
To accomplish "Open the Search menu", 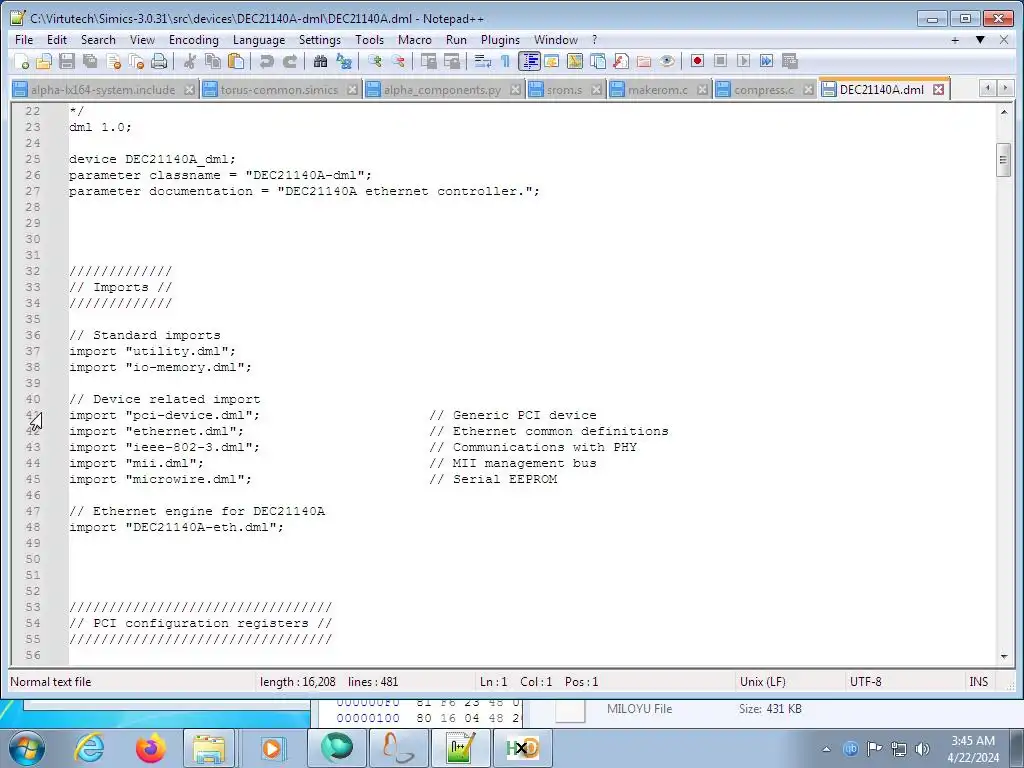I will (x=98, y=40).
